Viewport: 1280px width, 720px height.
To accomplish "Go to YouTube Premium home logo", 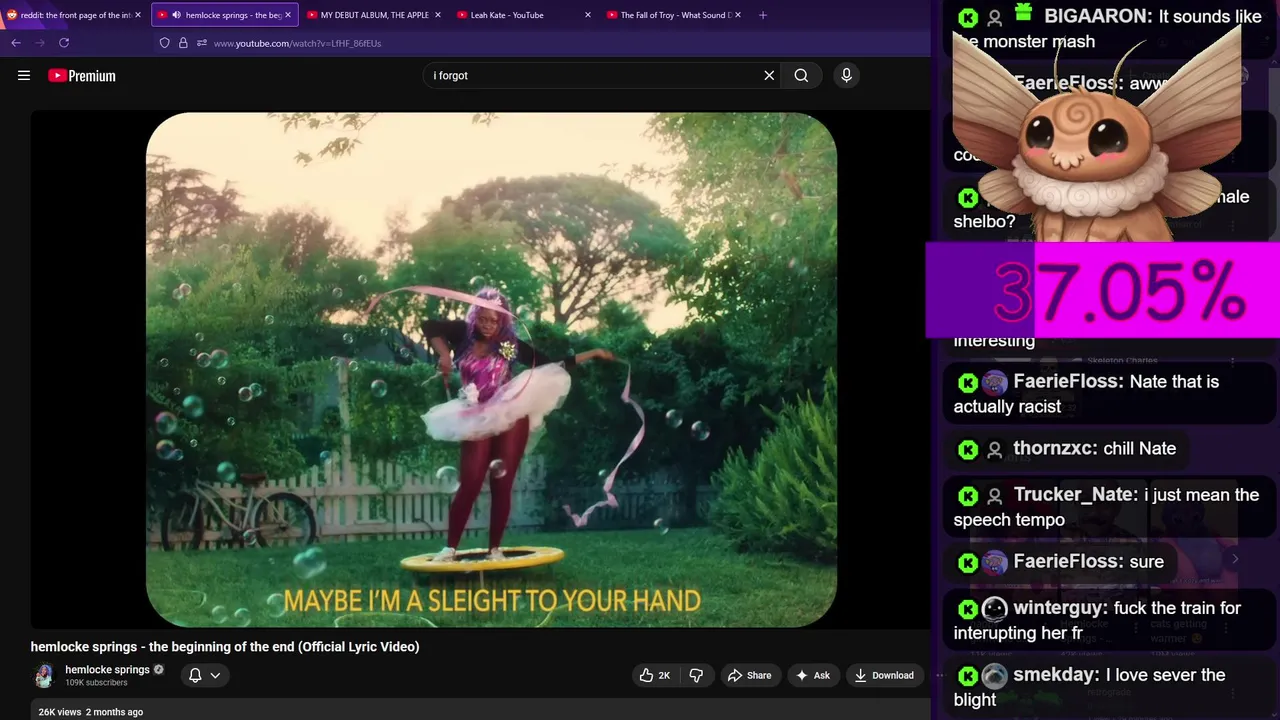I will [82, 75].
